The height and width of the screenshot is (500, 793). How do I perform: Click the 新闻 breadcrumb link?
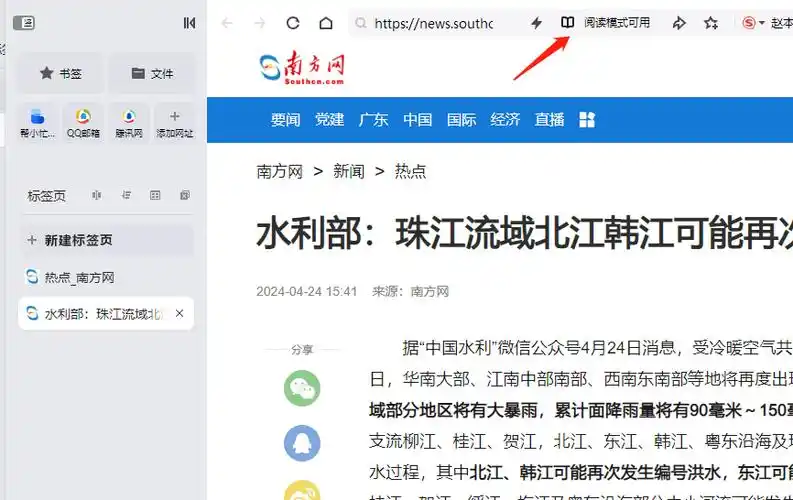[x=348, y=171]
